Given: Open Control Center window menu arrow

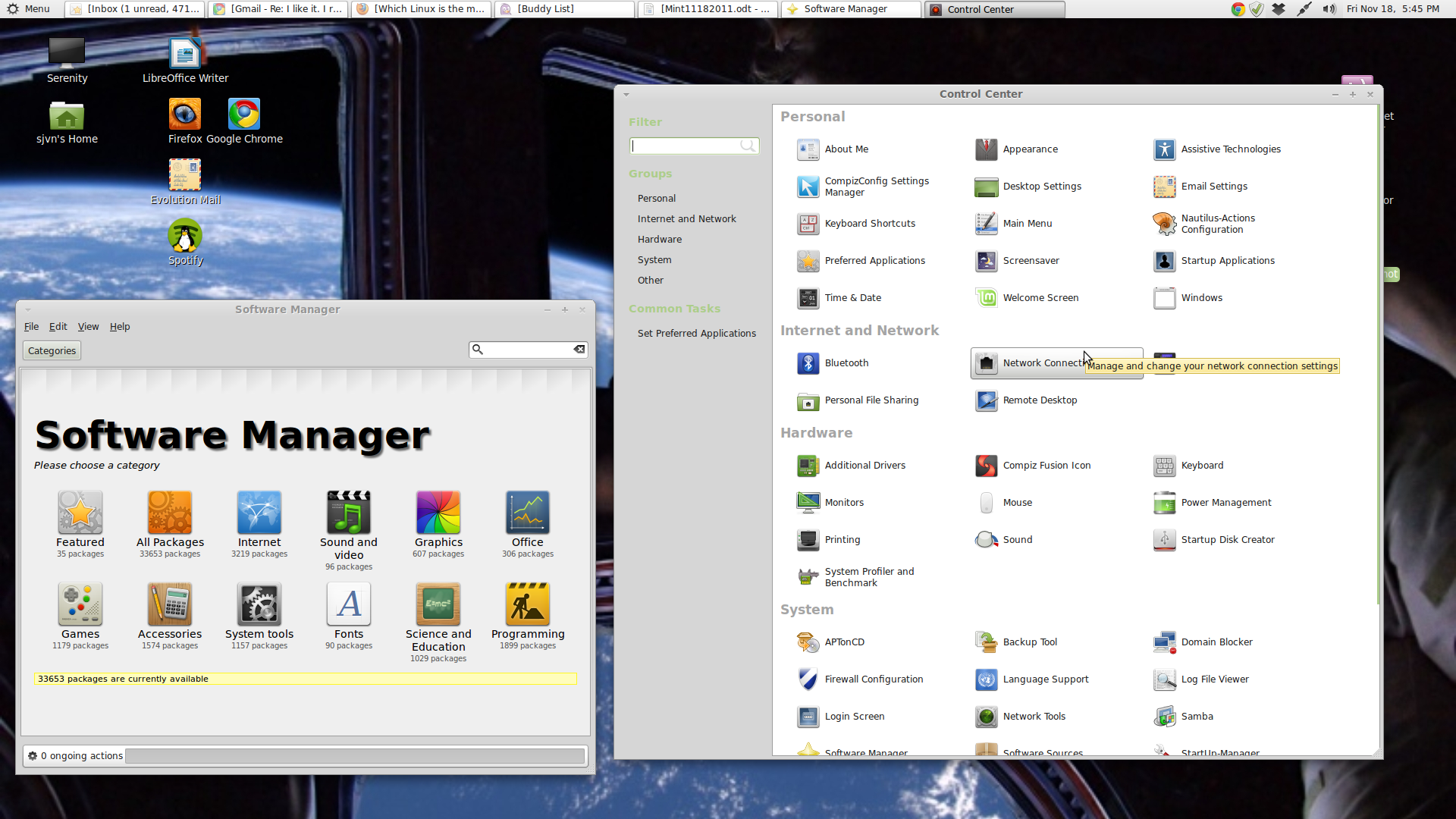Looking at the screenshot, I should [x=626, y=95].
